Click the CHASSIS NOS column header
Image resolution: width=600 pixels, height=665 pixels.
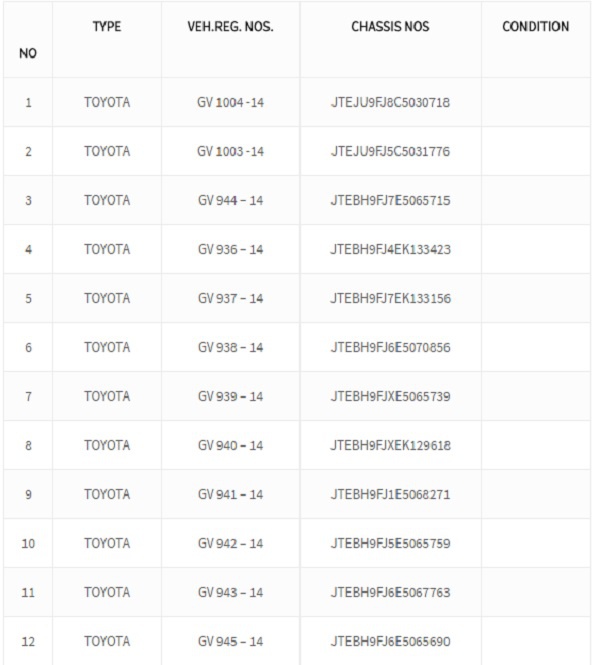[390, 27]
